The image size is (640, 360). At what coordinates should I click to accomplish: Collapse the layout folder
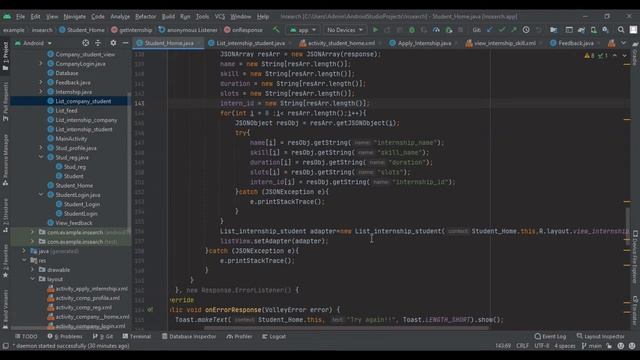[x=32, y=279]
